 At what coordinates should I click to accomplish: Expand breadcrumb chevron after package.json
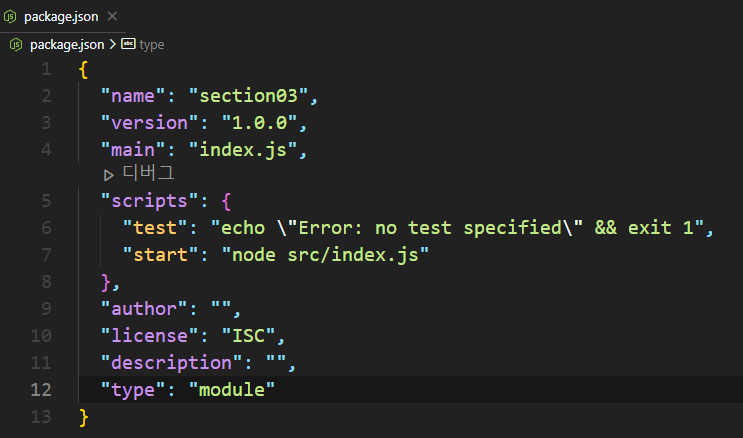pyautogui.click(x=113, y=44)
